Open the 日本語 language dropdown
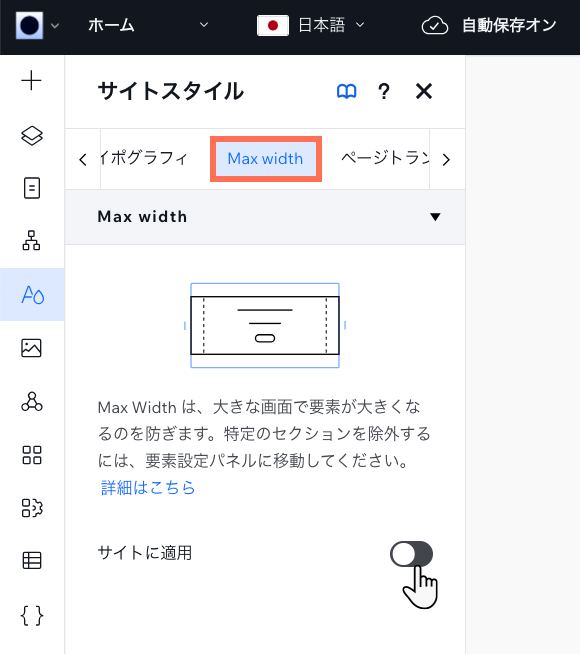580x654 pixels. coord(332,25)
